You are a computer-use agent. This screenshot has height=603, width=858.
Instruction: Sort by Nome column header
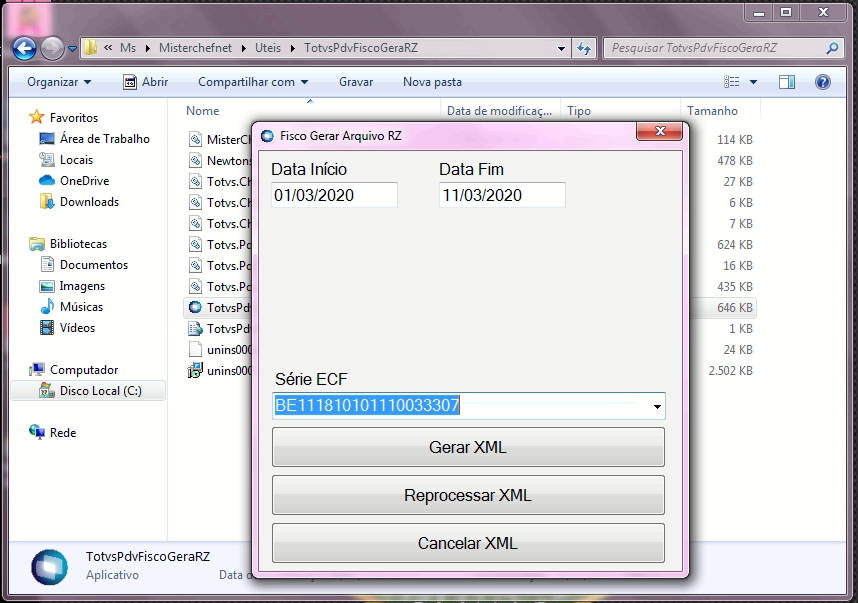(x=202, y=111)
